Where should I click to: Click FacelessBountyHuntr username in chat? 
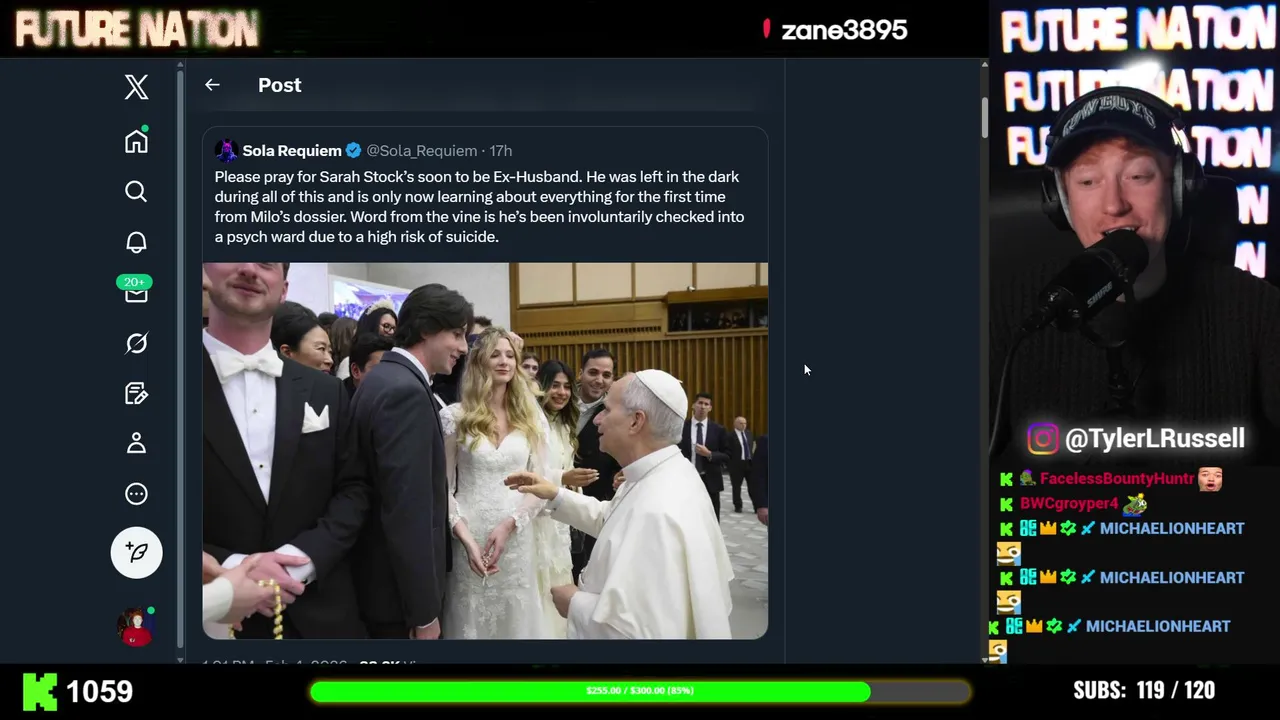[1117, 479]
